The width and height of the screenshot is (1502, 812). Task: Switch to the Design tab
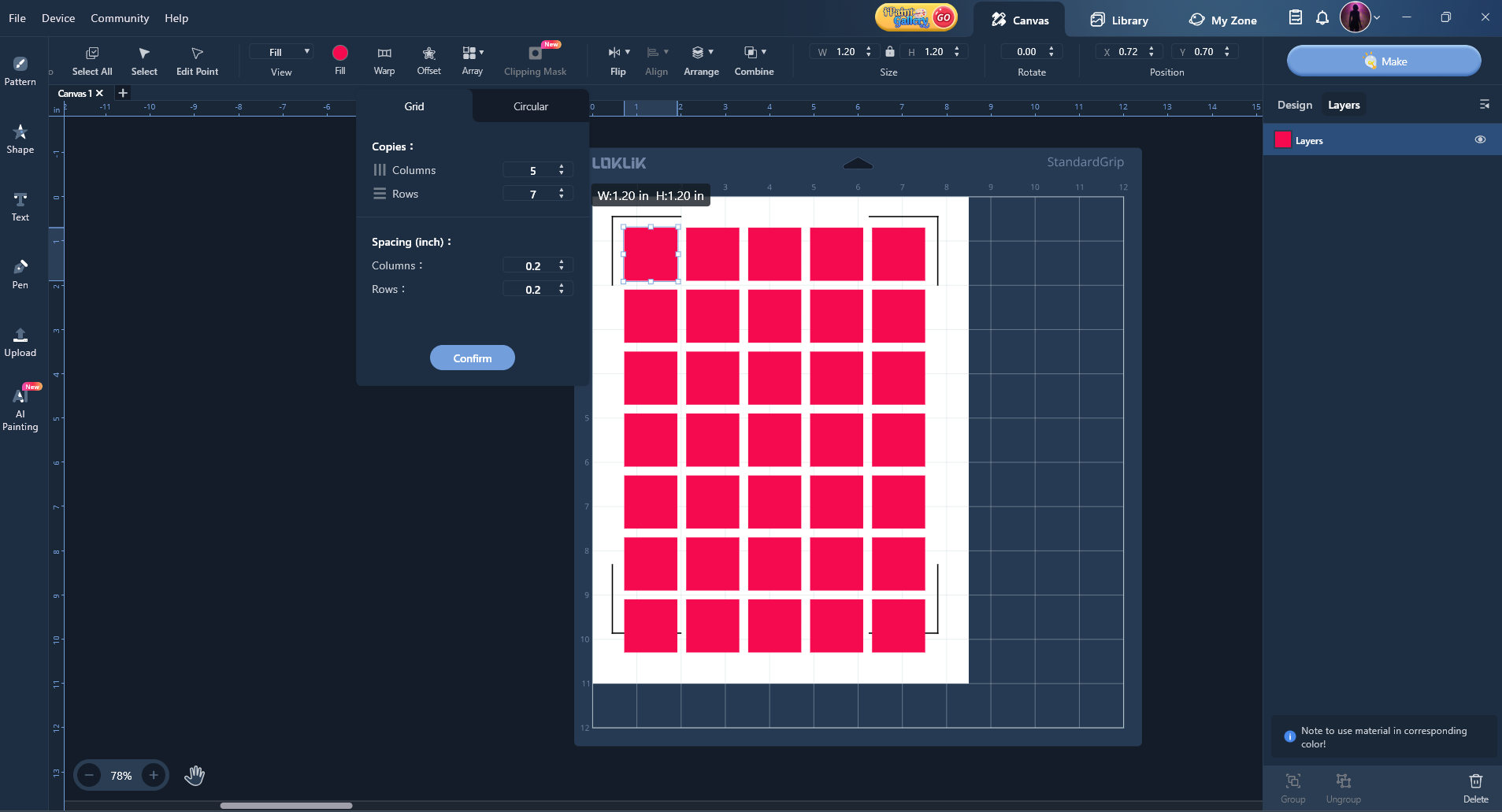click(1294, 105)
